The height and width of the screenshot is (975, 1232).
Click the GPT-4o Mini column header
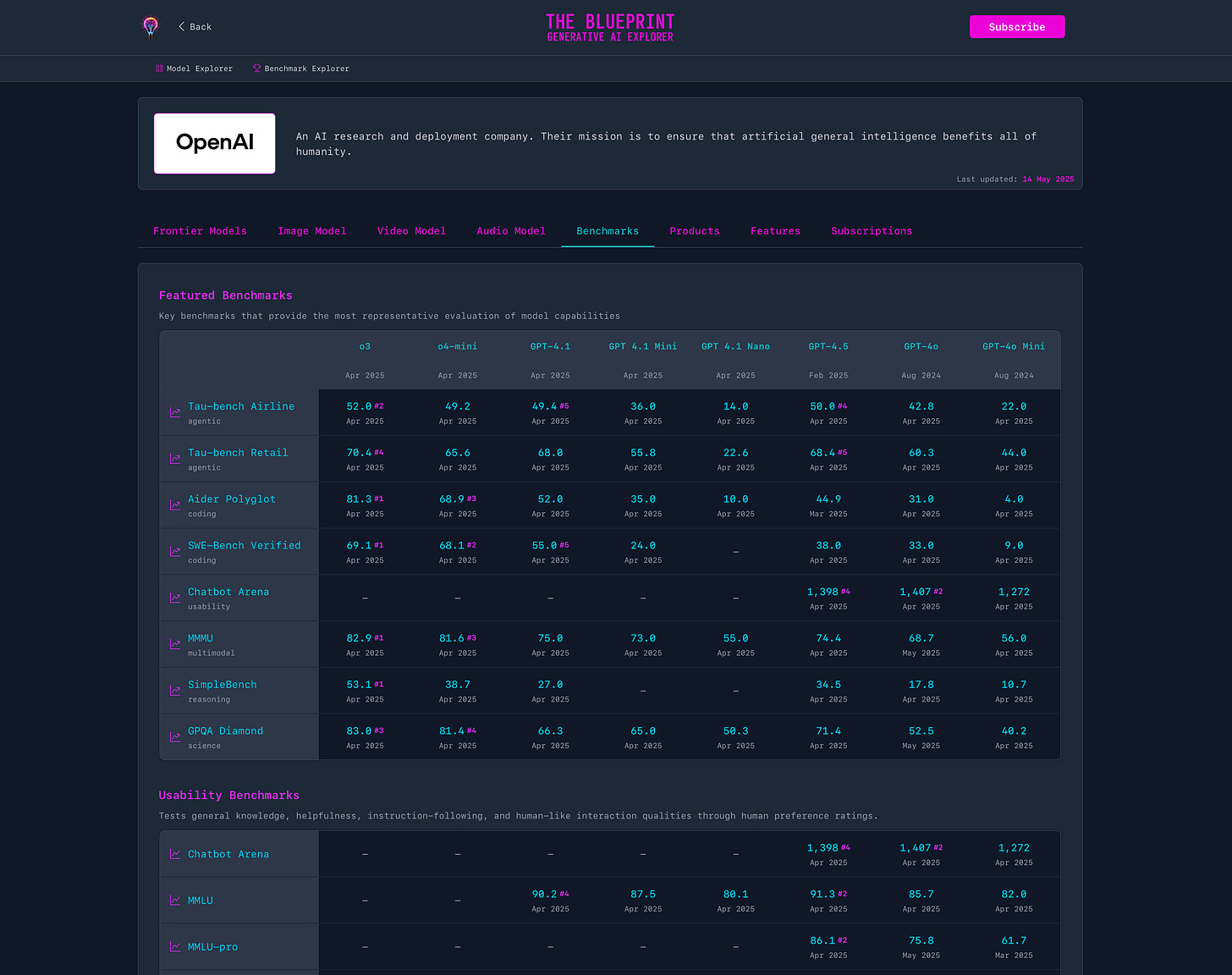[1014, 346]
